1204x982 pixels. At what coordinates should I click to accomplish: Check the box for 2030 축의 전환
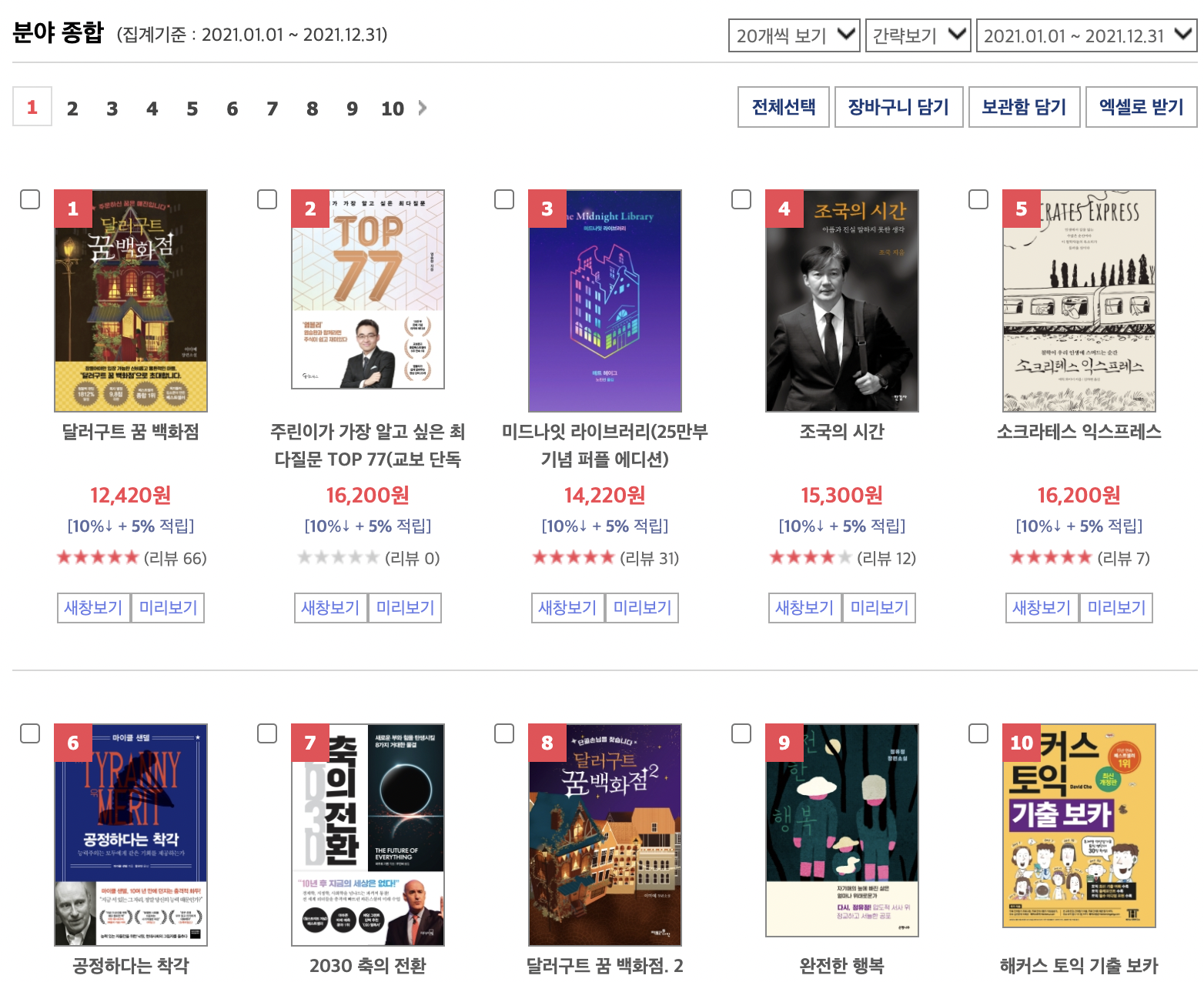(267, 733)
